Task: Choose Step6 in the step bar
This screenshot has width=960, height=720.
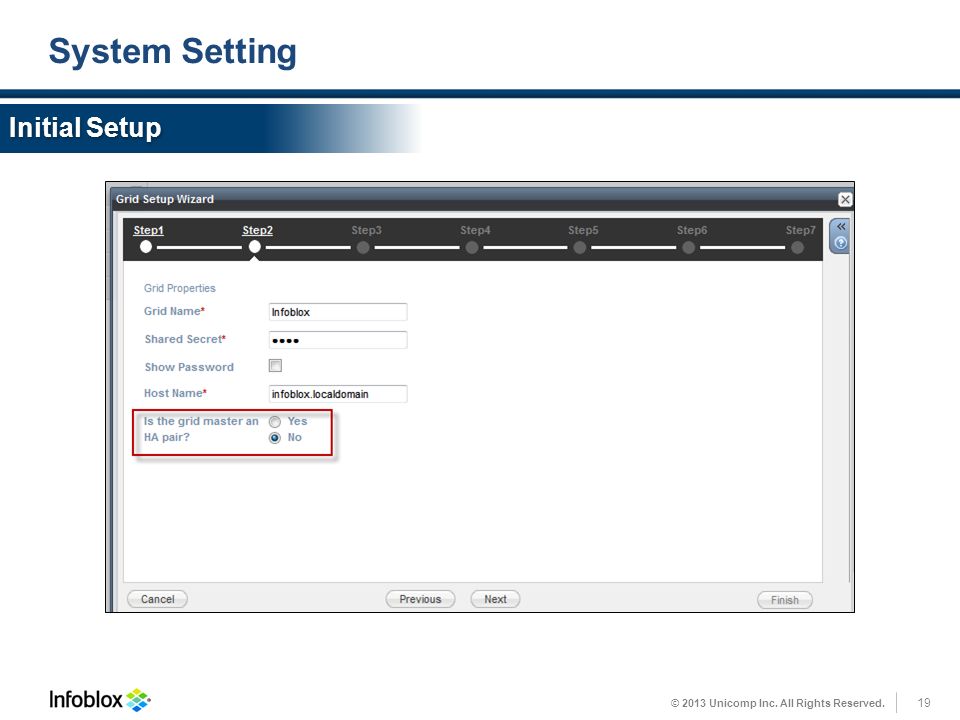Action: click(x=692, y=230)
